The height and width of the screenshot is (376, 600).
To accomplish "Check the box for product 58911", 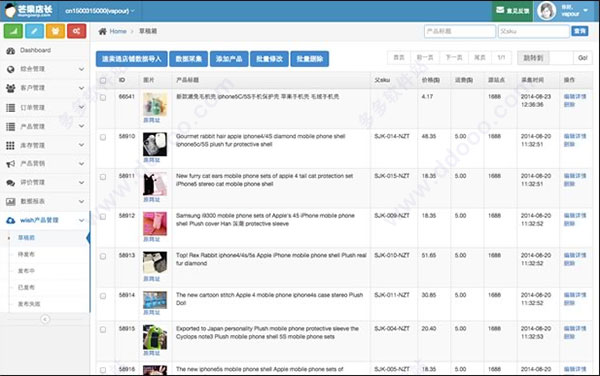I will 103,177.
